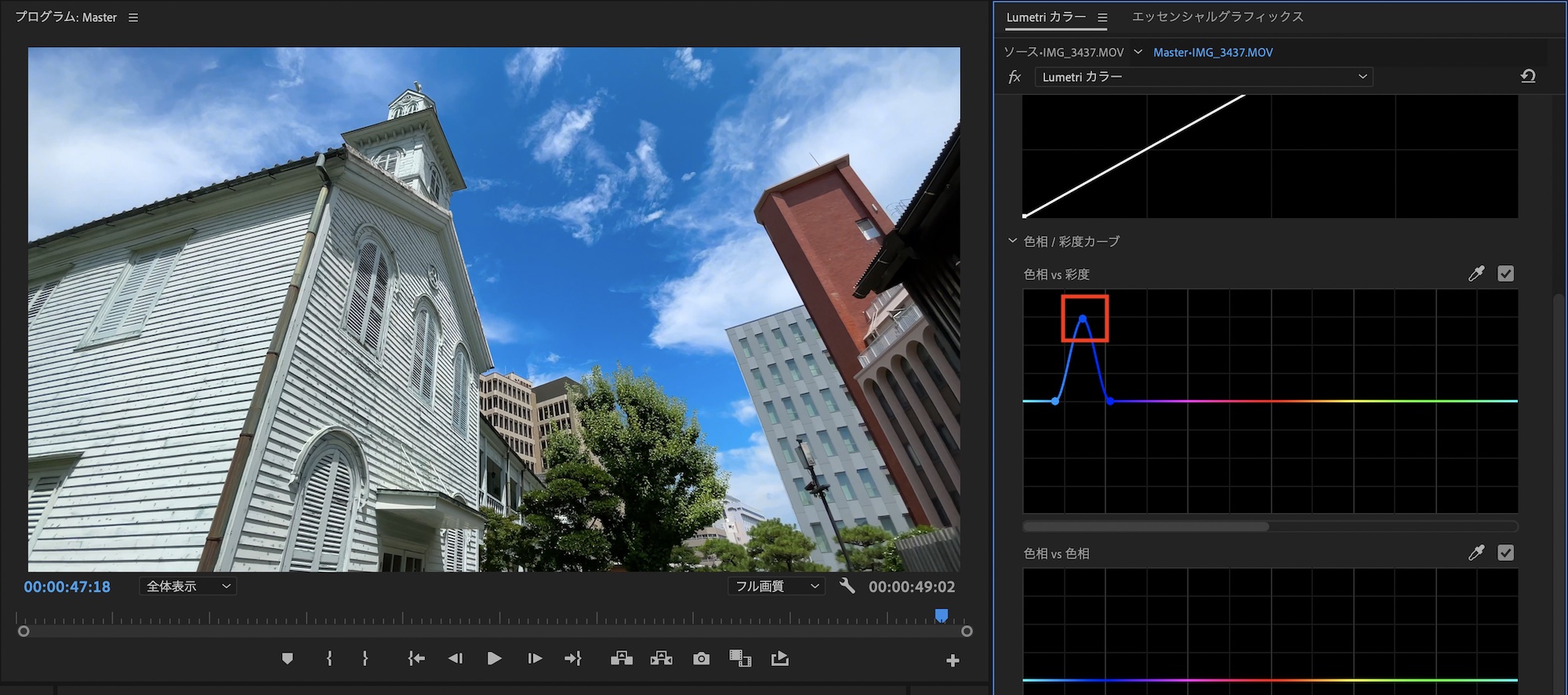The height and width of the screenshot is (695, 1568).
Task: Toggle the 色相 vs 色相 checkbox
Action: (x=1505, y=553)
